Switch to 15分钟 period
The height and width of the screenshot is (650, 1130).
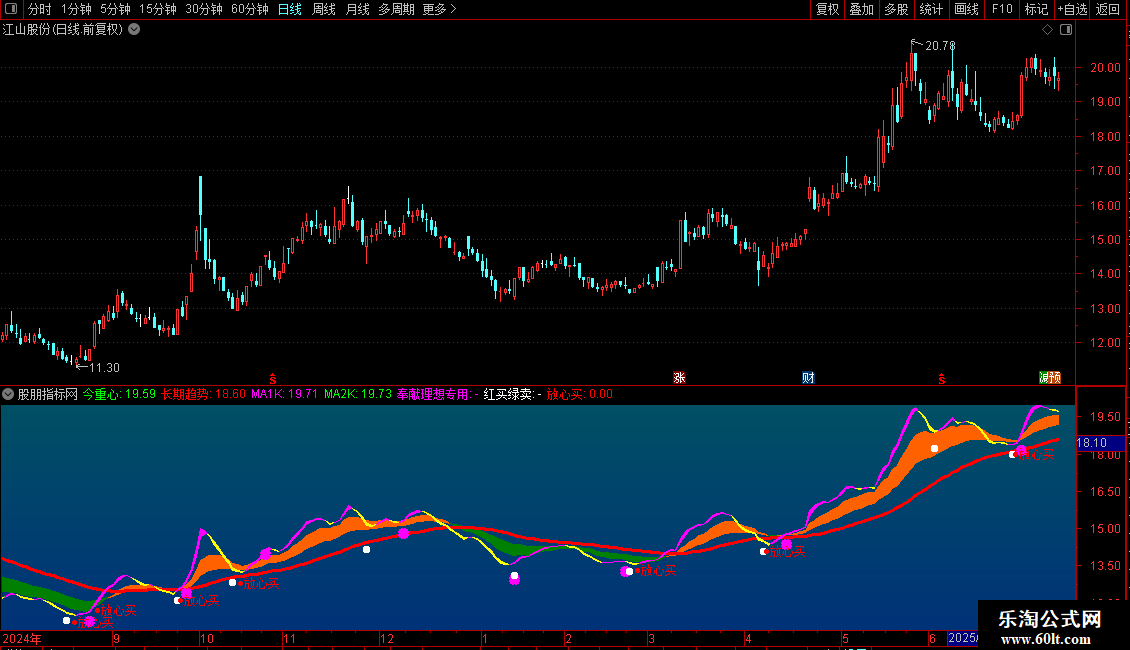coord(158,9)
